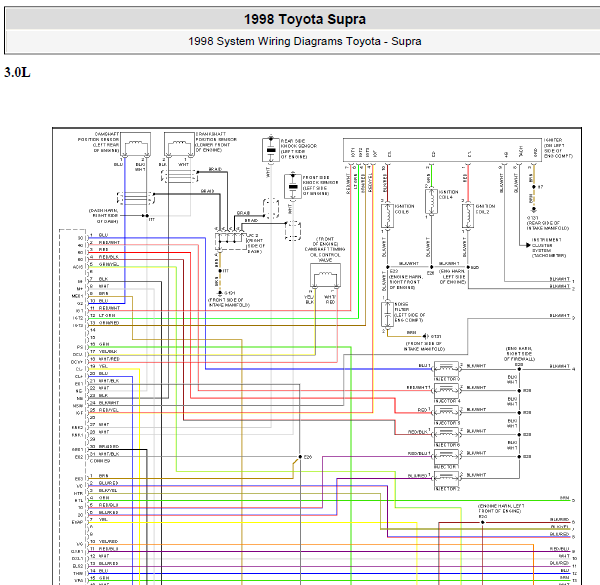This screenshot has width=600, height=585.
Task: Click the rear side knock sensor symbol
Action: pyautogui.click(x=271, y=150)
